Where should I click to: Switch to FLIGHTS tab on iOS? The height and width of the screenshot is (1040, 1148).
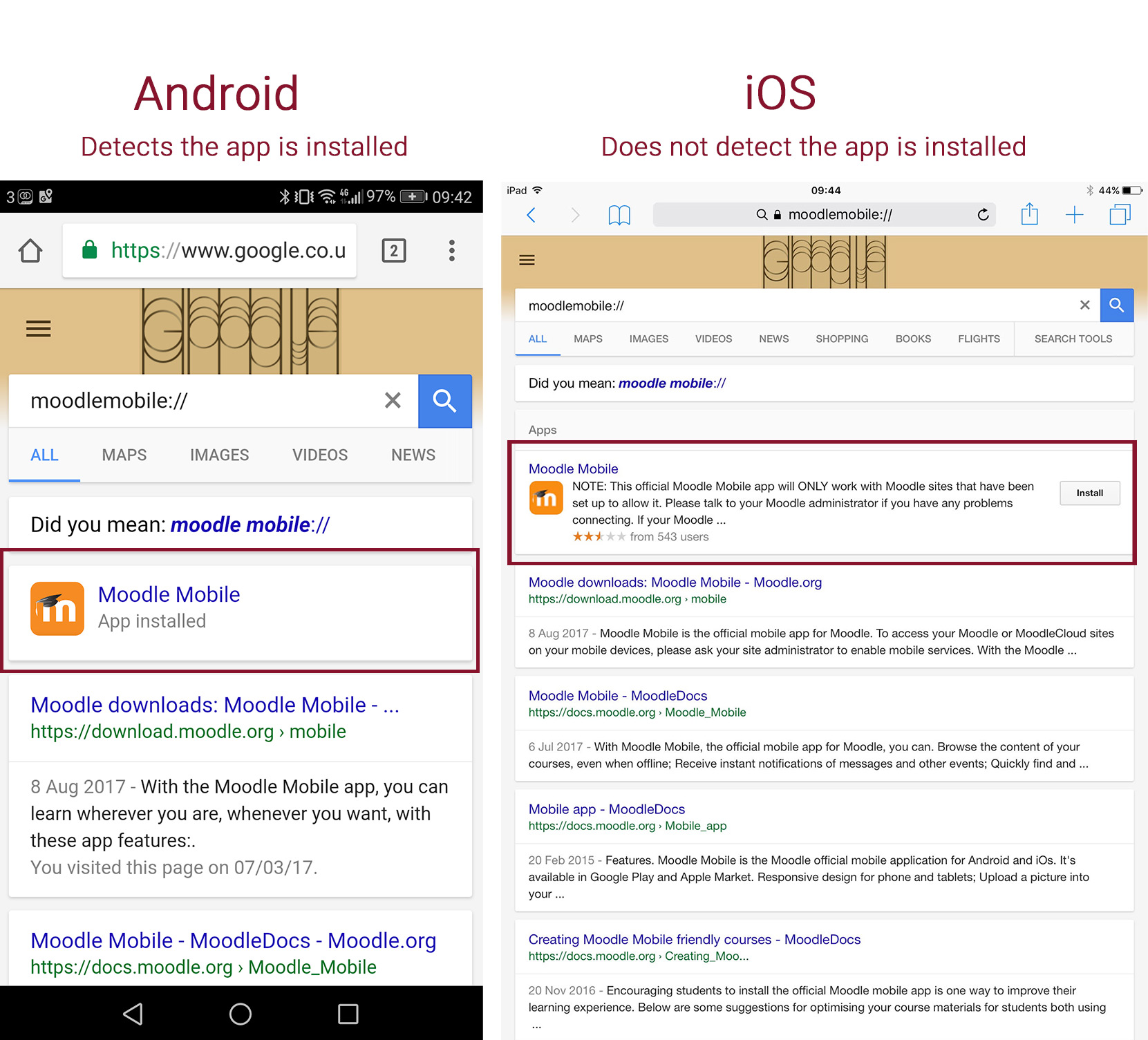pyautogui.click(x=979, y=339)
